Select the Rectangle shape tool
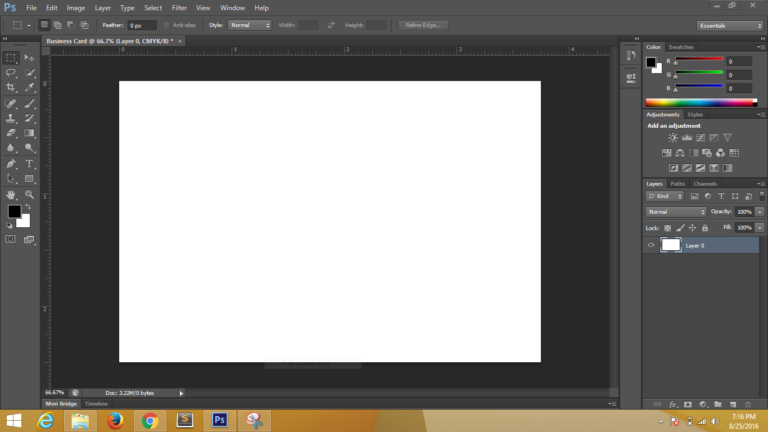Viewport: 768px width, 432px height. coord(29,179)
